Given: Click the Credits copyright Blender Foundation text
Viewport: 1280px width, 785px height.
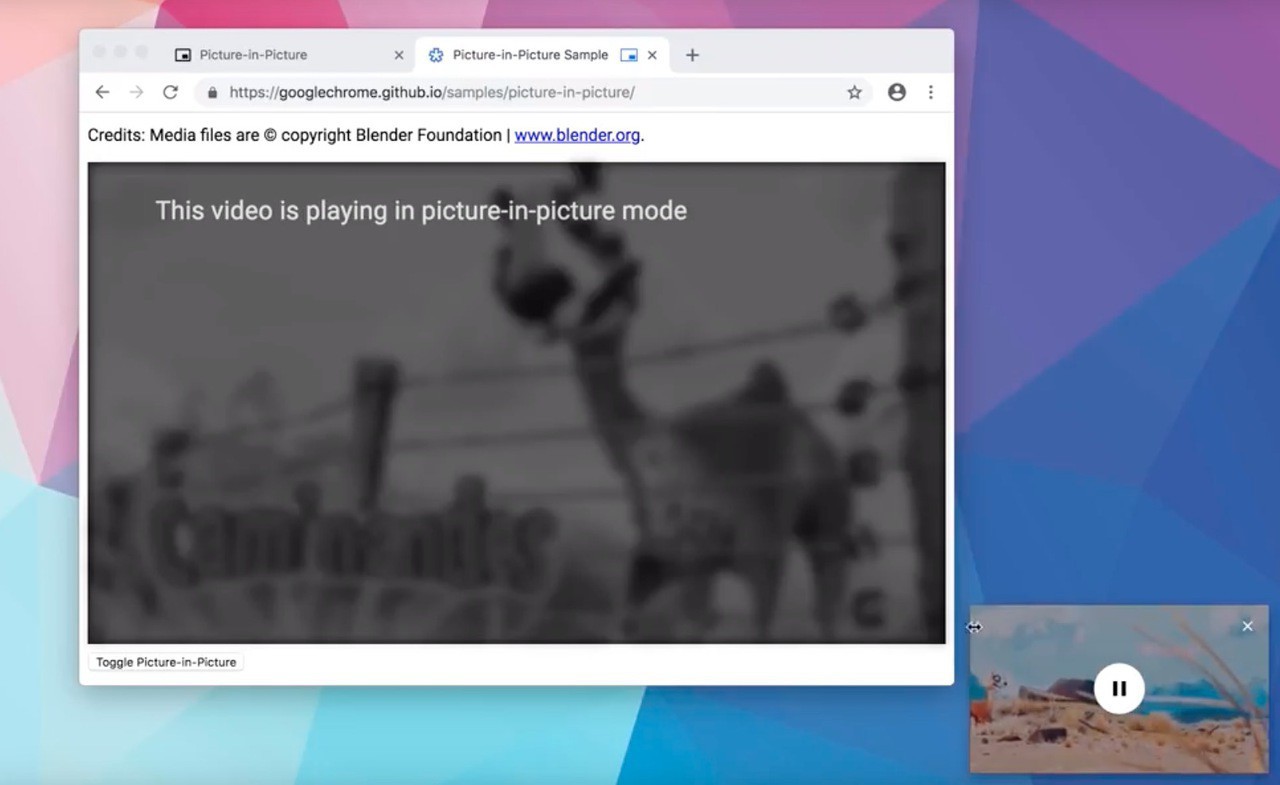Looking at the screenshot, I should pos(295,135).
